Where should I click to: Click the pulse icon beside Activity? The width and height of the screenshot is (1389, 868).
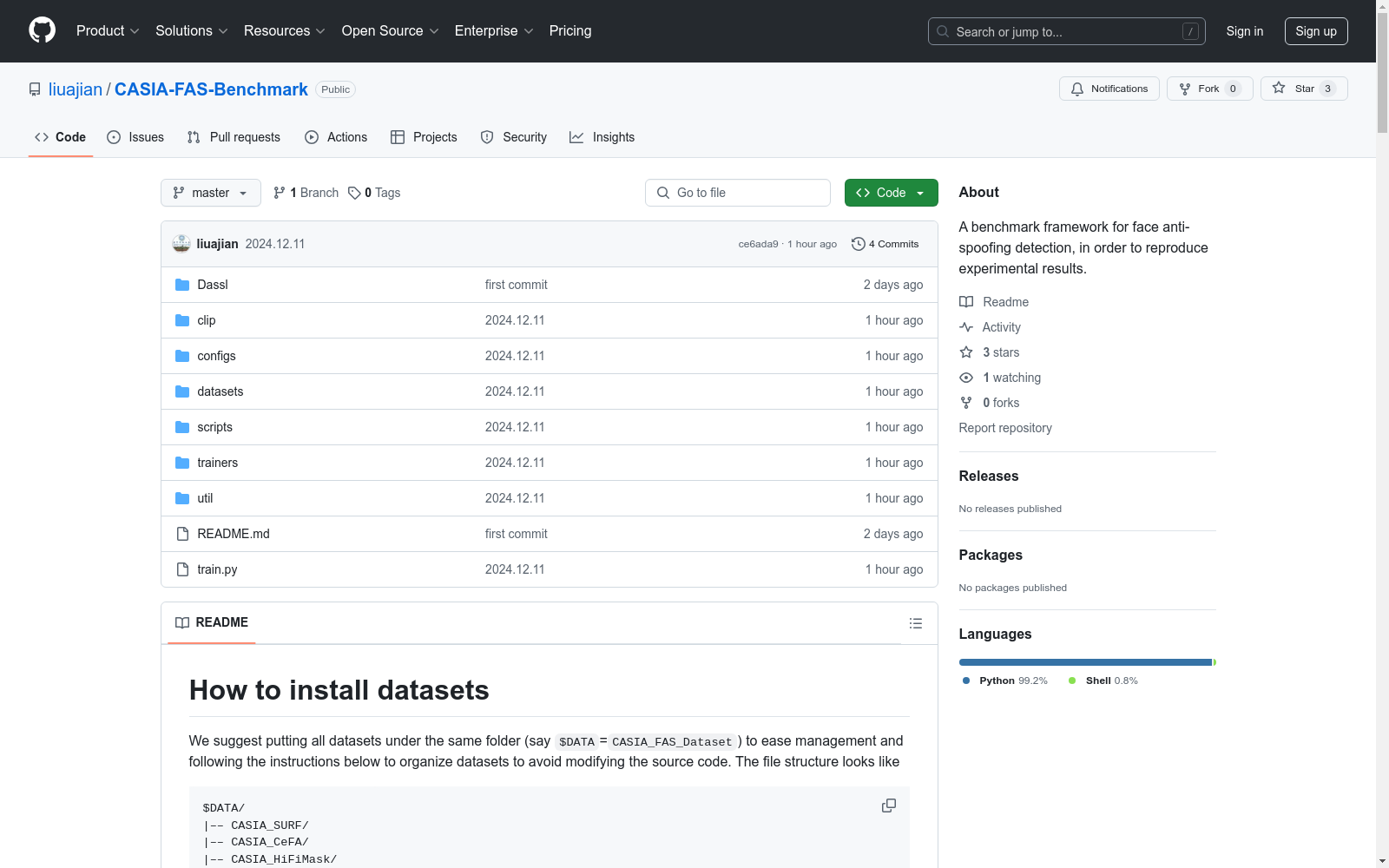(x=966, y=327)
